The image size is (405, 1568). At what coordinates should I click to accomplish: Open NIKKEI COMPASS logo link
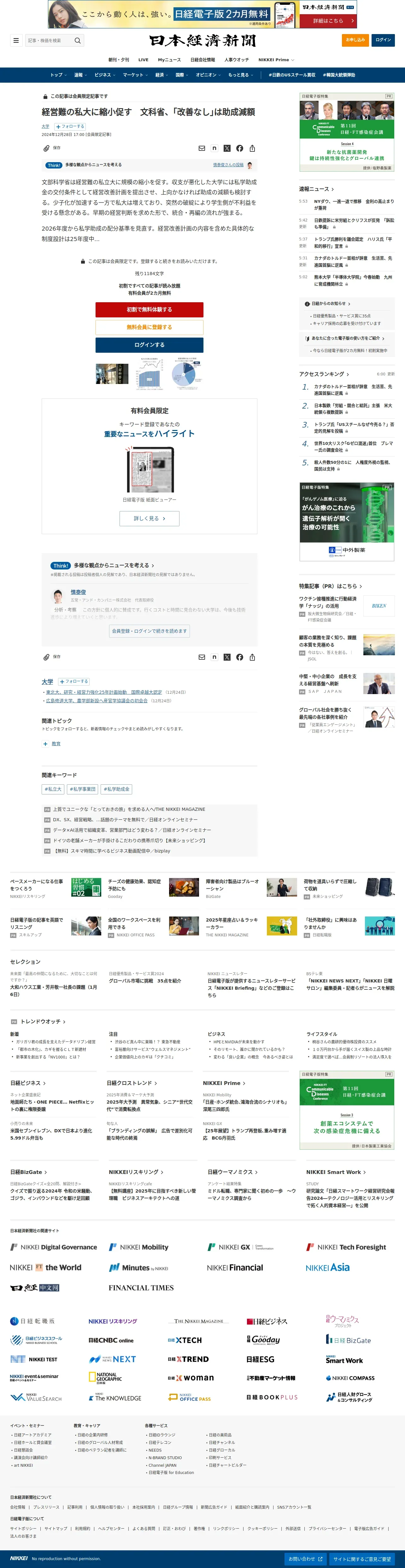point(350,1377)
